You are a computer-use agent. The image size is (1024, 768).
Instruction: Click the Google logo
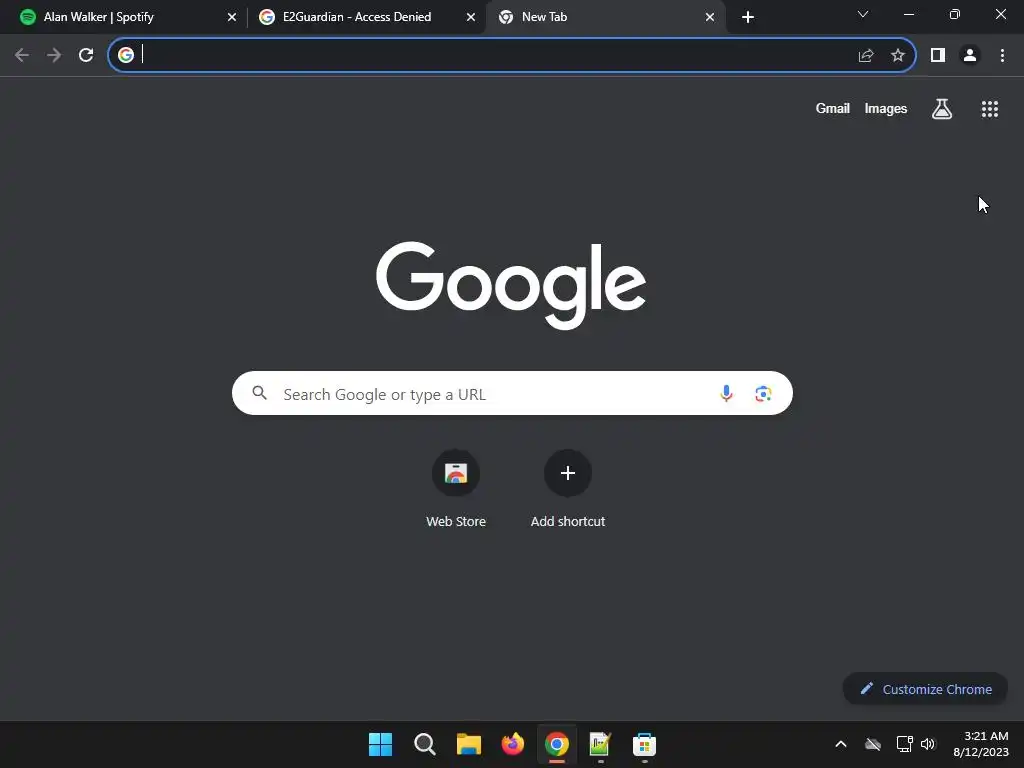[x=511, y=285]
